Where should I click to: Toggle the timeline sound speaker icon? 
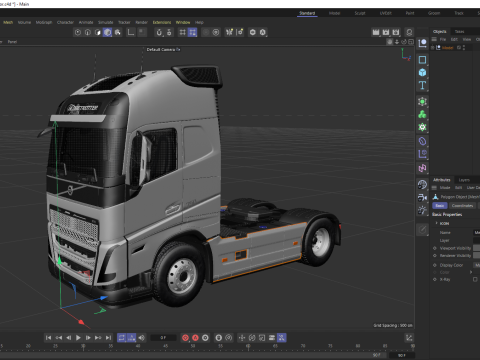pos(142,338)
